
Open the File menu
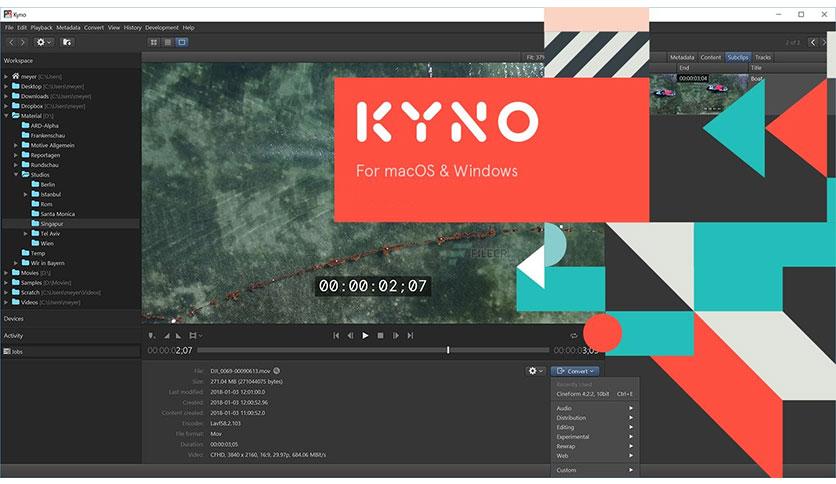pyautogui.click(x=9, y=28)
